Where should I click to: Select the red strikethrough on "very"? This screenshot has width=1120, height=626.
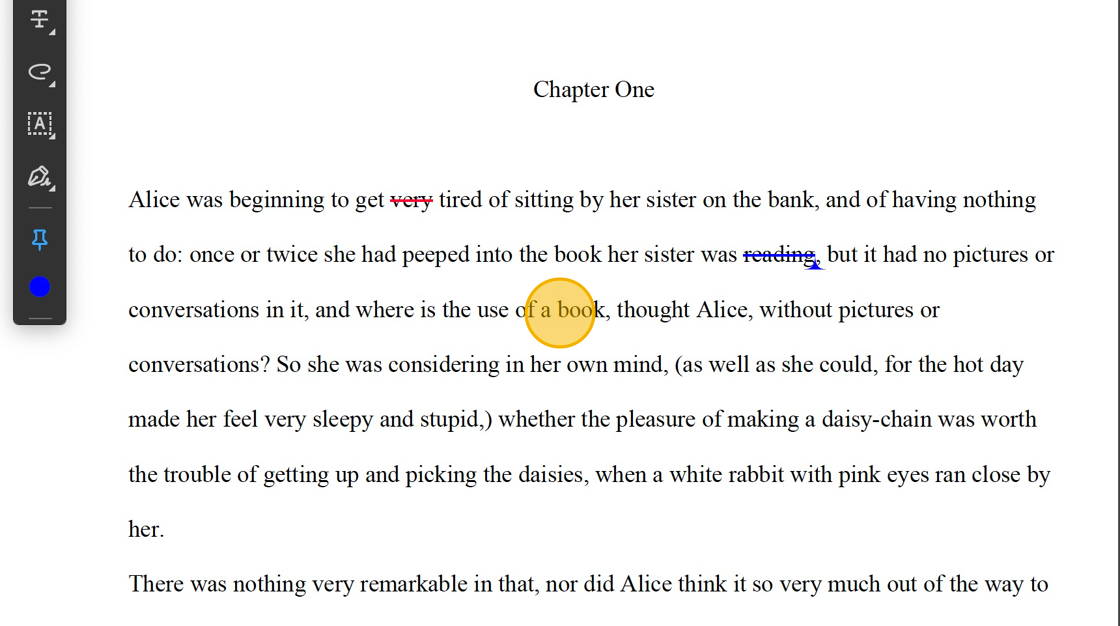pos(411,201)
